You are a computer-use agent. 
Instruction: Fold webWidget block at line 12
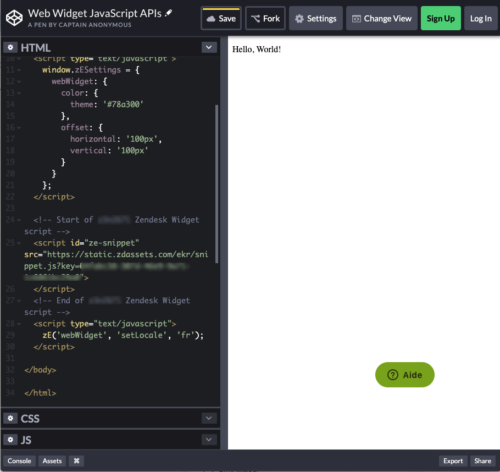pyautogui.click(x=19, y=82)
